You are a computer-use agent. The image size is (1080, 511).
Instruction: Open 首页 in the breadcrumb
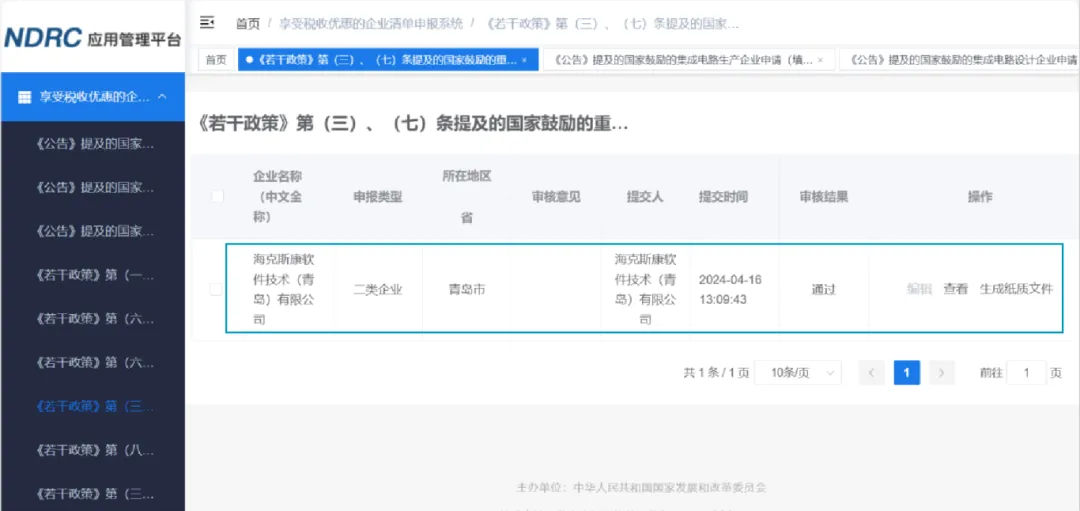pyautogui.click(x=247, y=23)
